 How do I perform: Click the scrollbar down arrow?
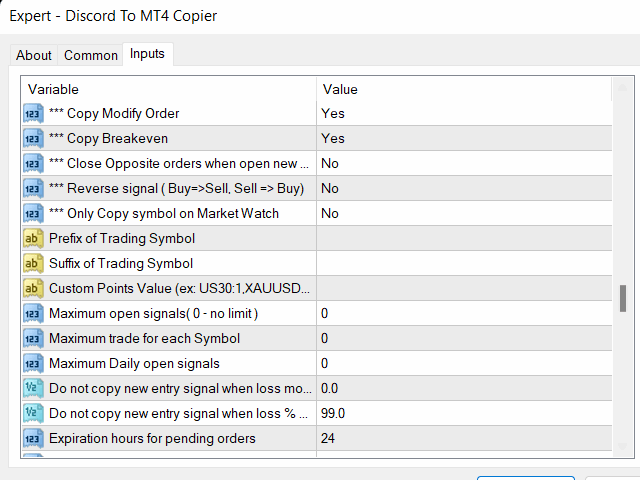622,446
